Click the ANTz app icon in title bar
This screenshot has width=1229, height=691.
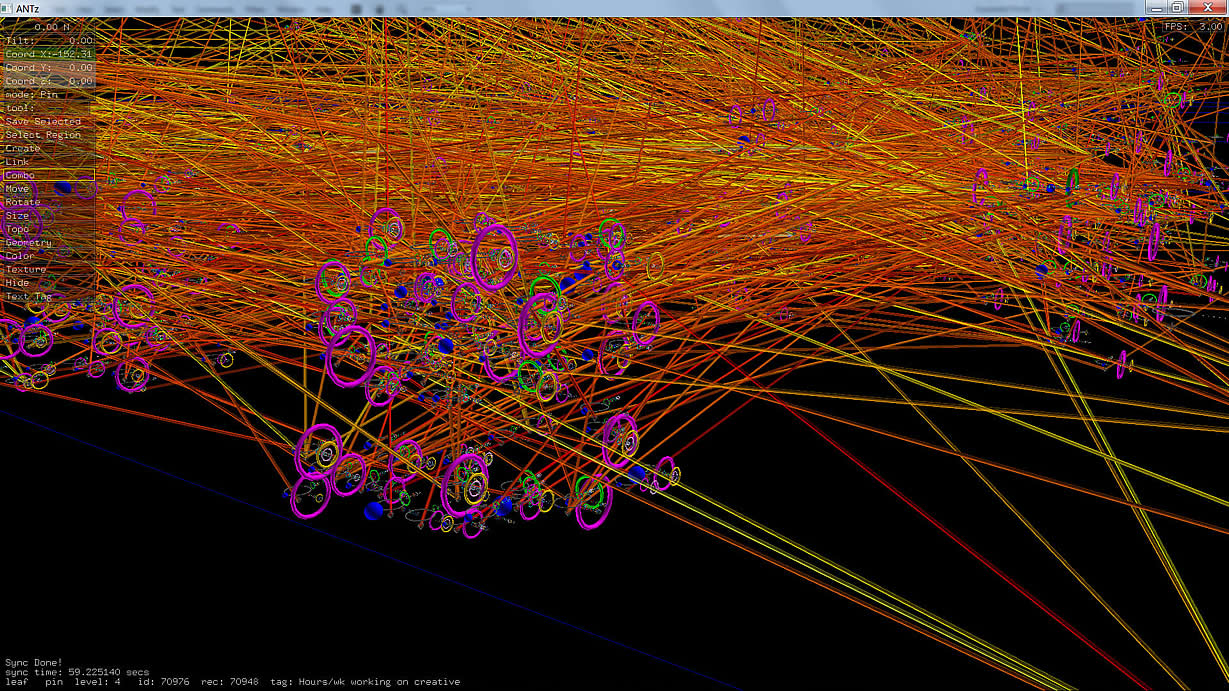pos(7,8)
